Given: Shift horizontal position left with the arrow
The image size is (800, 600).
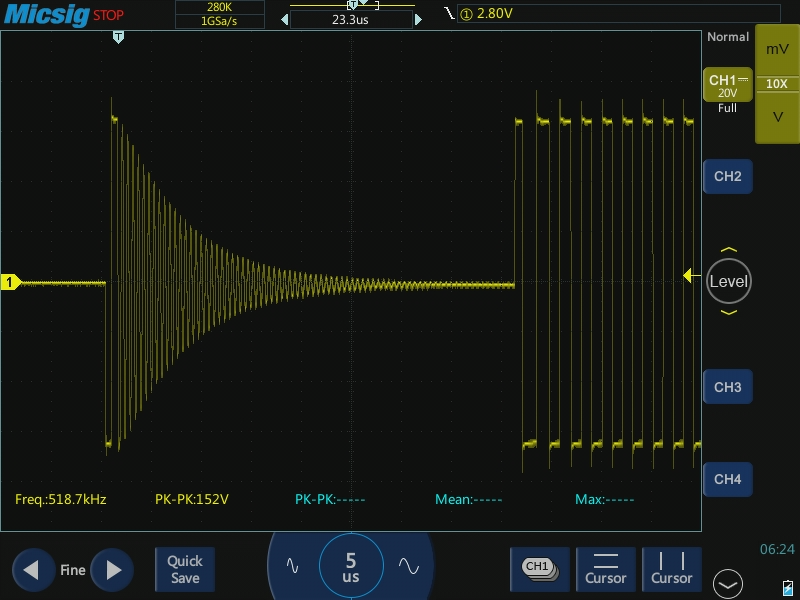Looking at the screenshot, I should click(285, 20).
